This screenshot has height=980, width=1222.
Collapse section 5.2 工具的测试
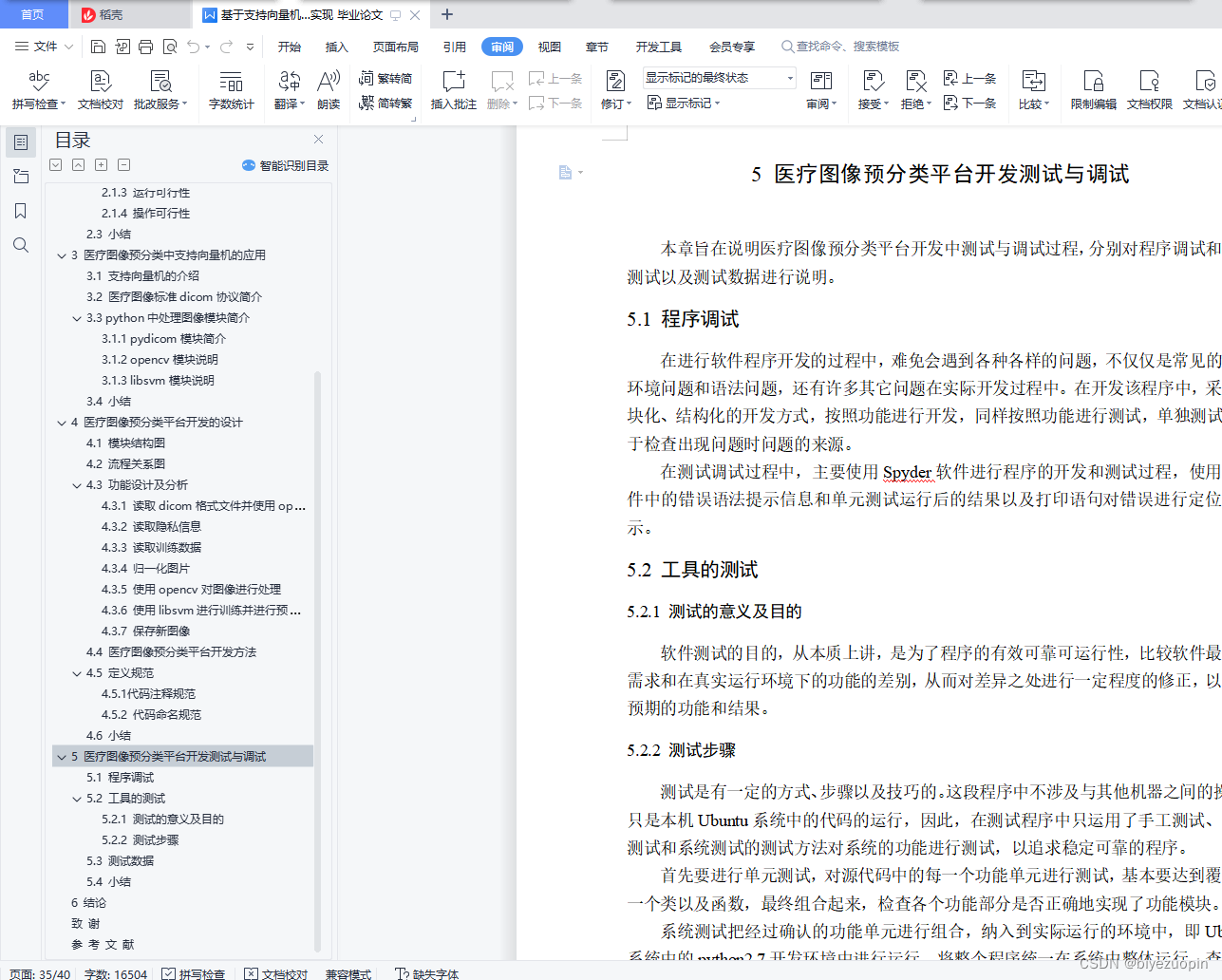77,799
